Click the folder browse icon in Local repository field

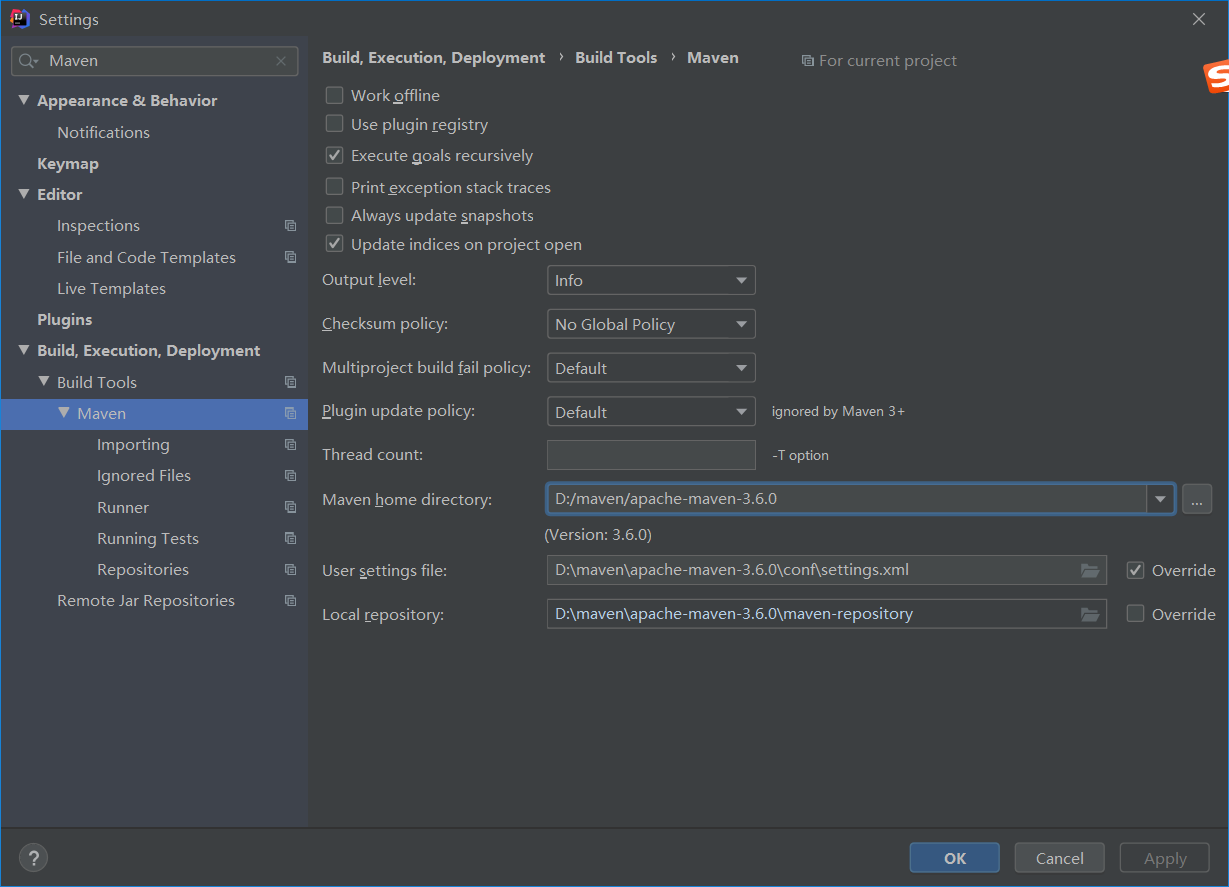pyautogui.click(x=1090, y=614)
